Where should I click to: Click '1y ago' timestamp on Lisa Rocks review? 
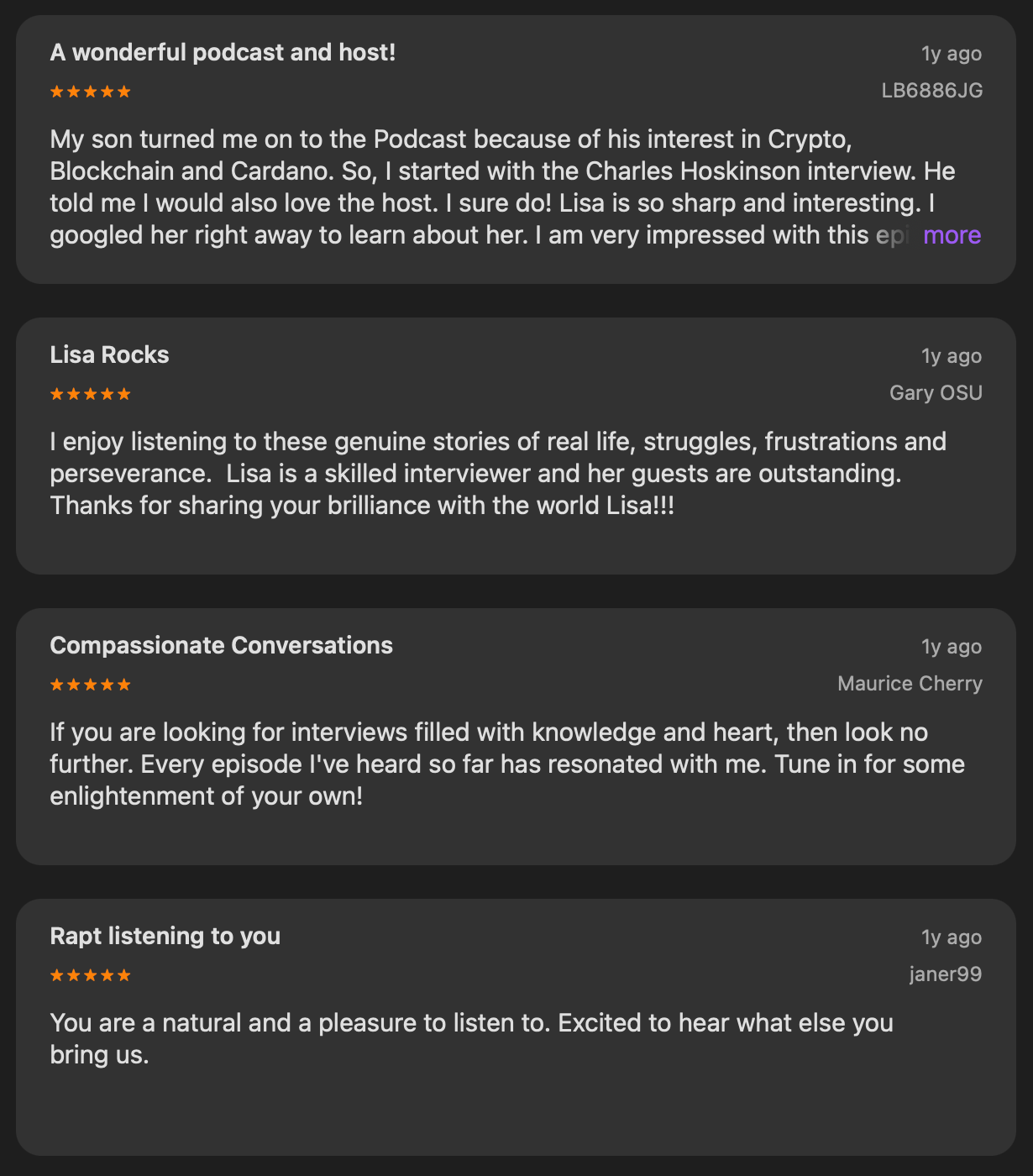pyautogui.click(x=951, y=356)
